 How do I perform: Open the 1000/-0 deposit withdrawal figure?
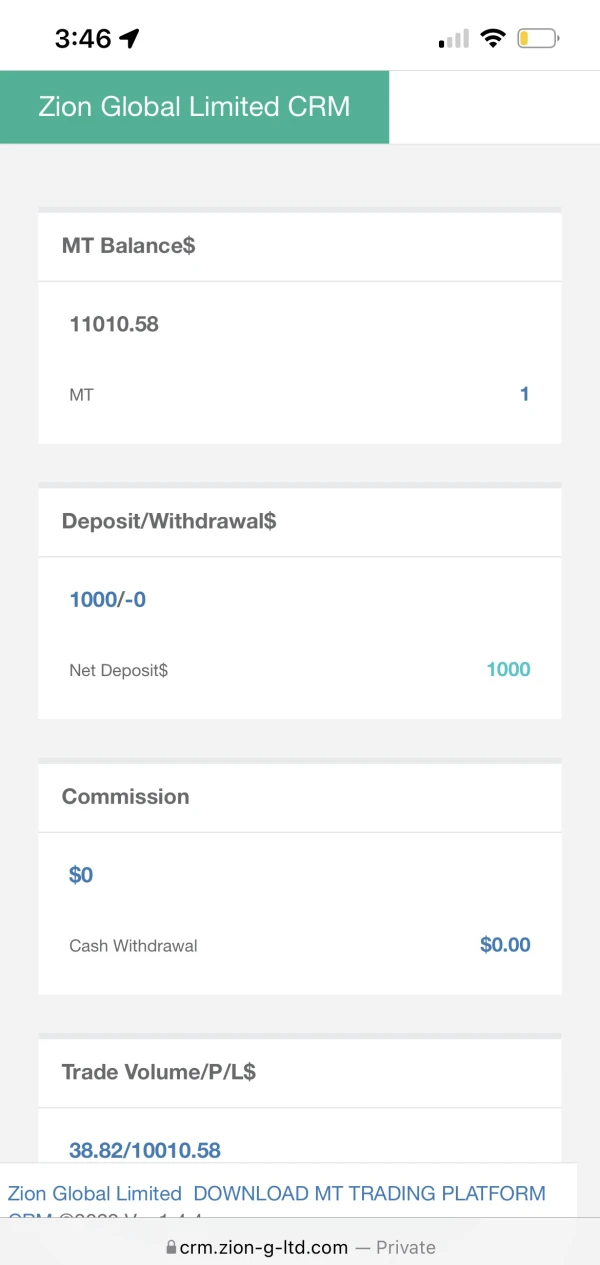click(x=107, y=599)
